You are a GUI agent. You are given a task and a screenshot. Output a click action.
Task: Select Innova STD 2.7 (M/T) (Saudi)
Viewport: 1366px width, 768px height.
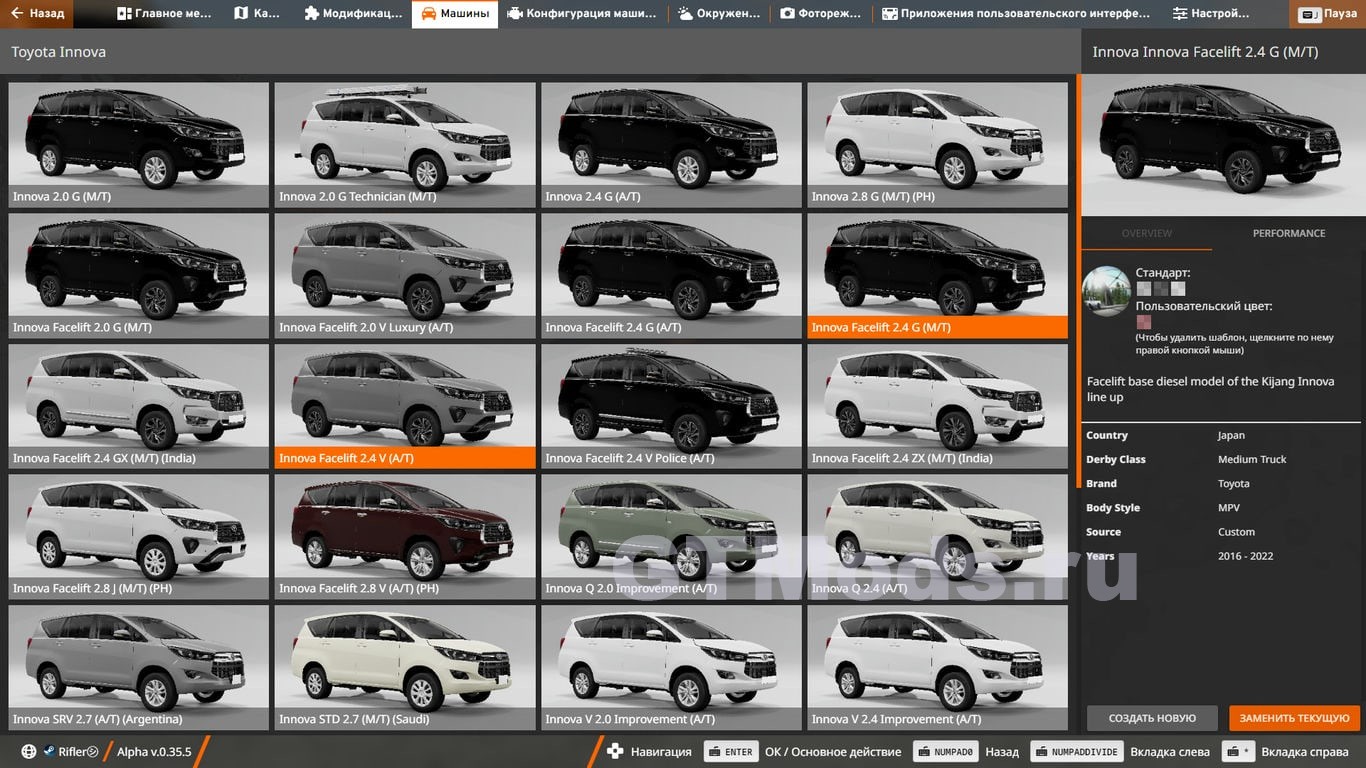pyautogui.click(x=405, y=668)
